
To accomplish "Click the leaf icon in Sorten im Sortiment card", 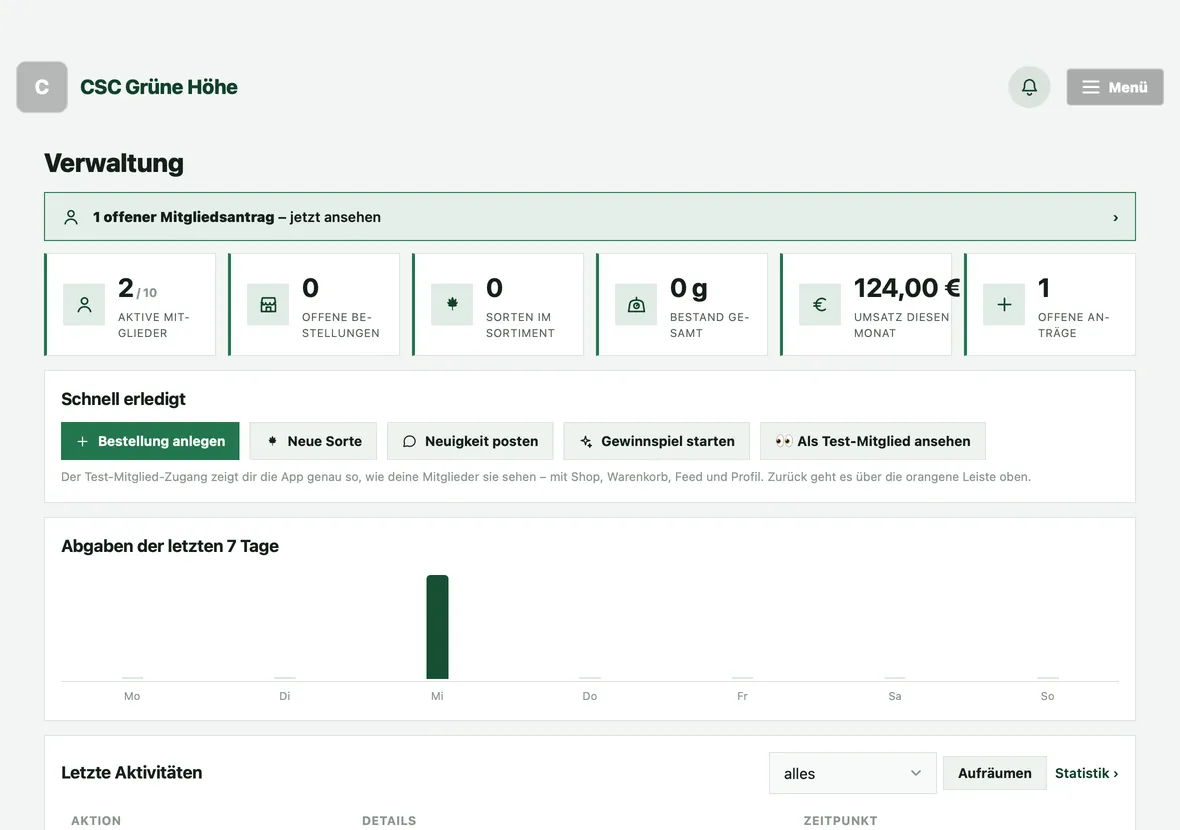I will point(452,305).
